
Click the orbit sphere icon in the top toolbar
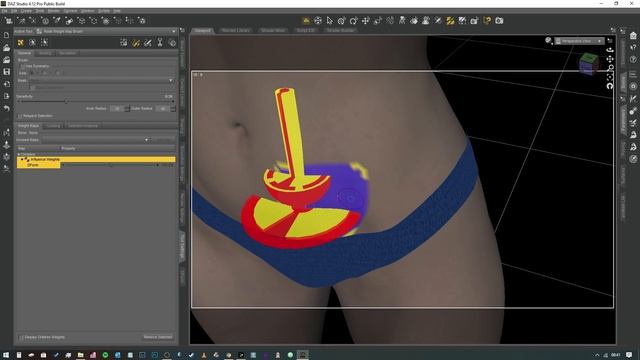pyautogui.click(x=318, y=20)
